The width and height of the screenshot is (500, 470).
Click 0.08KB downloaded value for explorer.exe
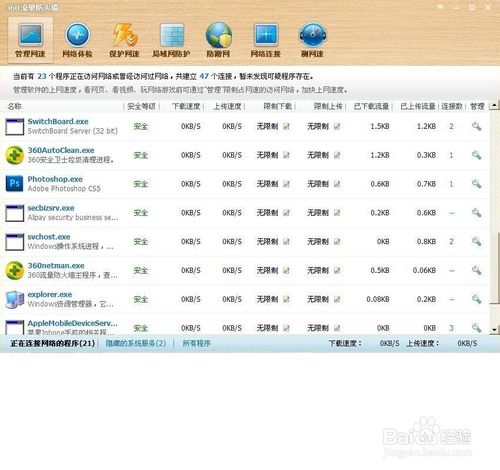click(x=378, y=299)
